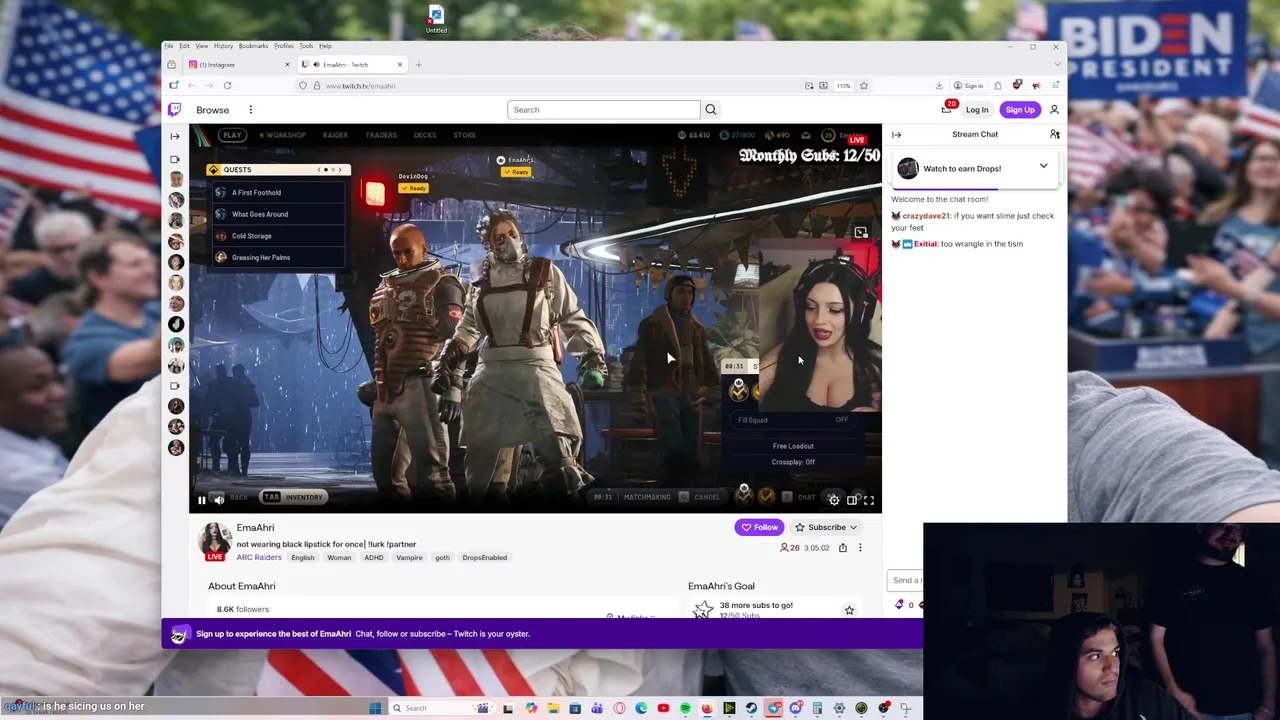1280x720 pixels.
Task: Toggle theatre mode on the player
Action: (x=852, y=500)
